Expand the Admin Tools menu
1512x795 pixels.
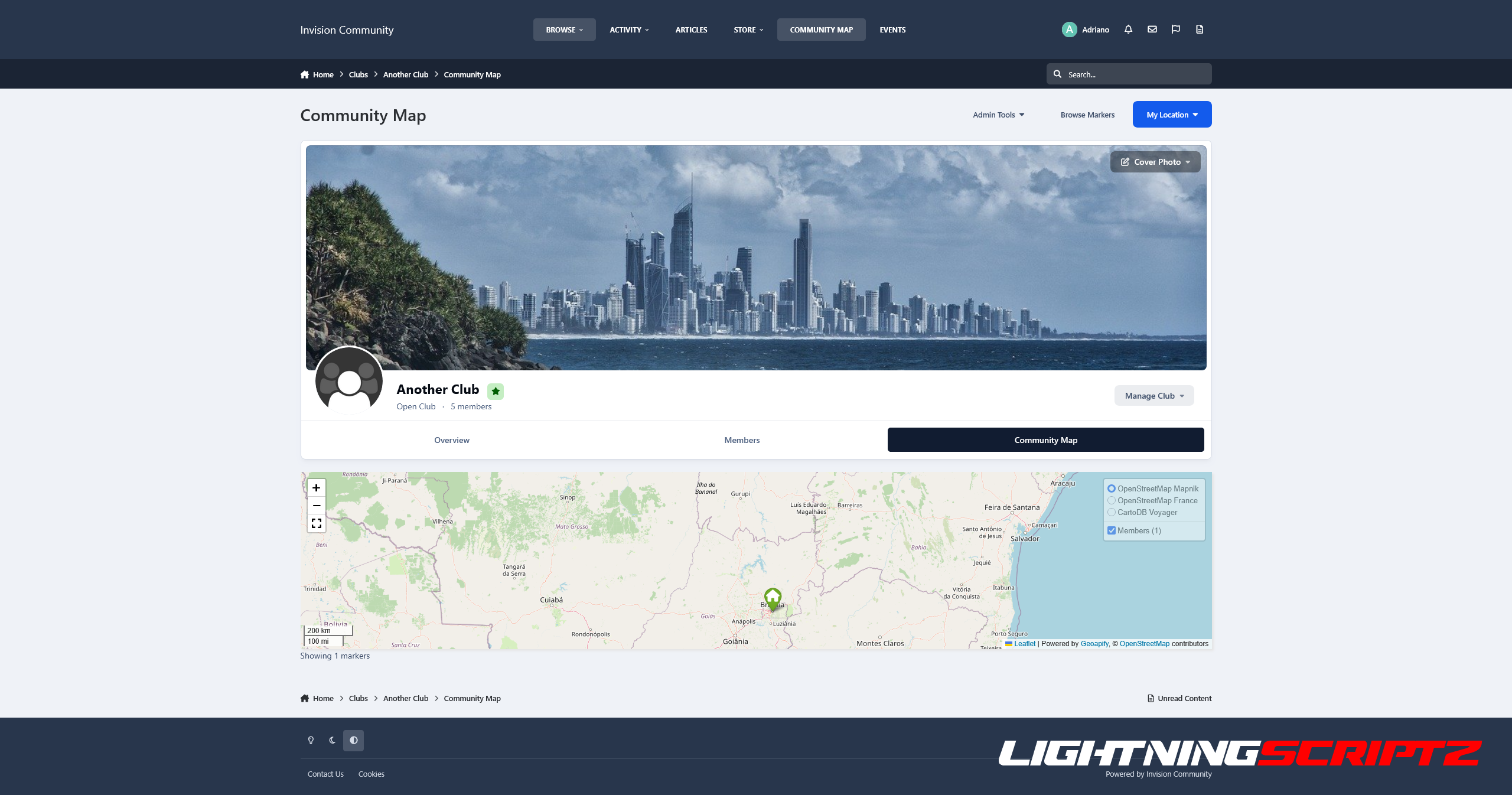(x=998, y=115)
